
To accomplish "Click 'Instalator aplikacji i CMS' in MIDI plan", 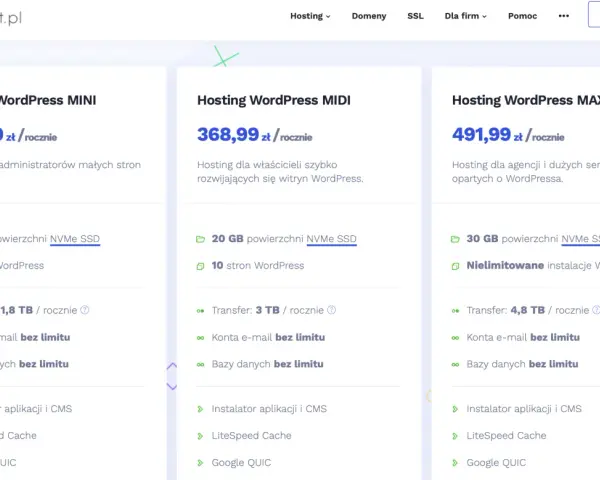I will [x=269, y=409].
